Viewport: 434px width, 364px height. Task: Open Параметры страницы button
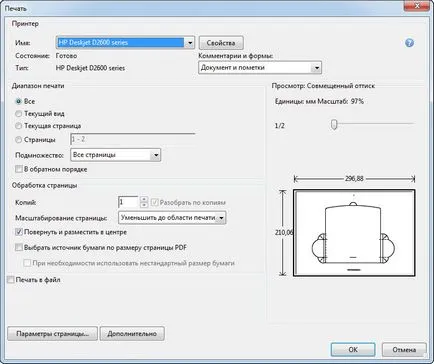coord(52,334)
